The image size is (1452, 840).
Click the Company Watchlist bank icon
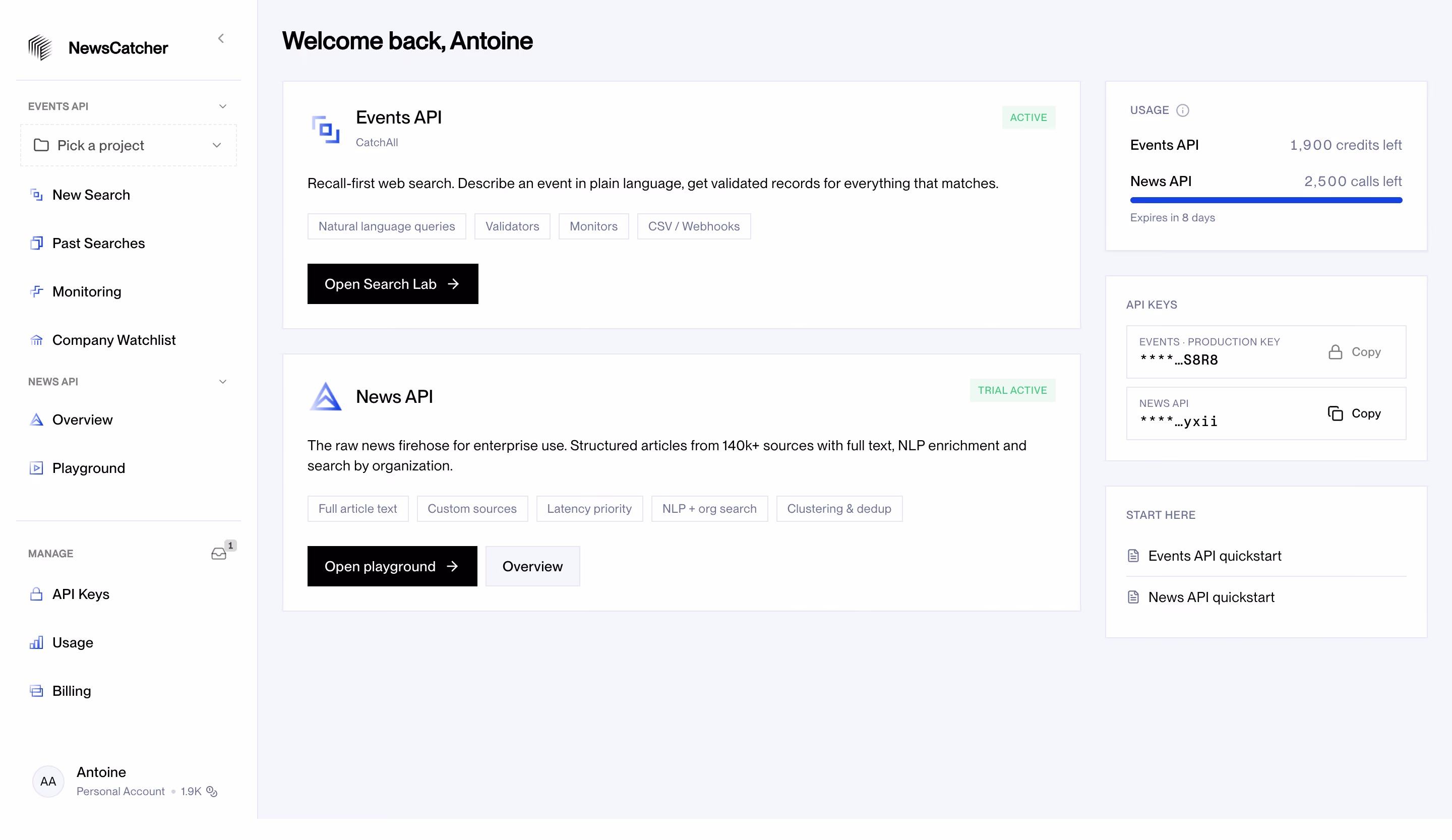click(36, 340)
